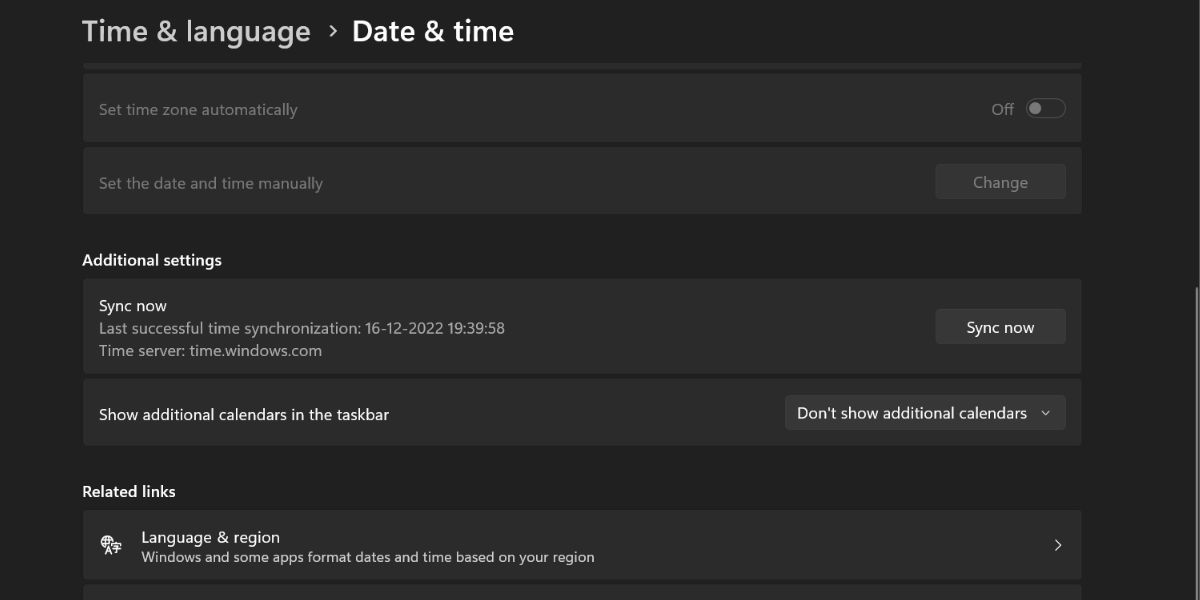The image size is (1200, 600).
Task: Open the Don't show additional calendars dropdown
Action: 924,412
